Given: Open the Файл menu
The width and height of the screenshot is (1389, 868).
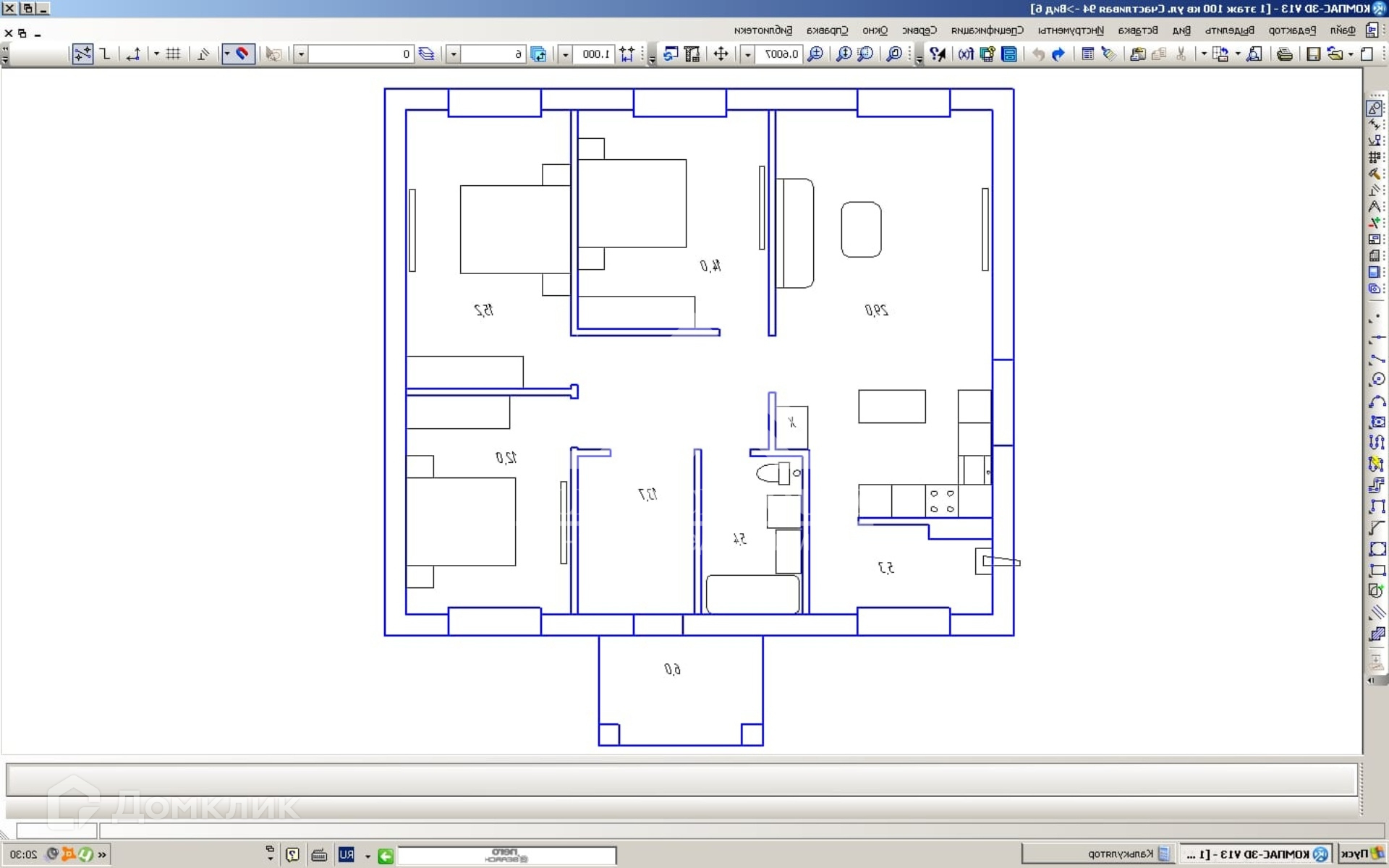Looking at the screenshot, I should 1342,30.
